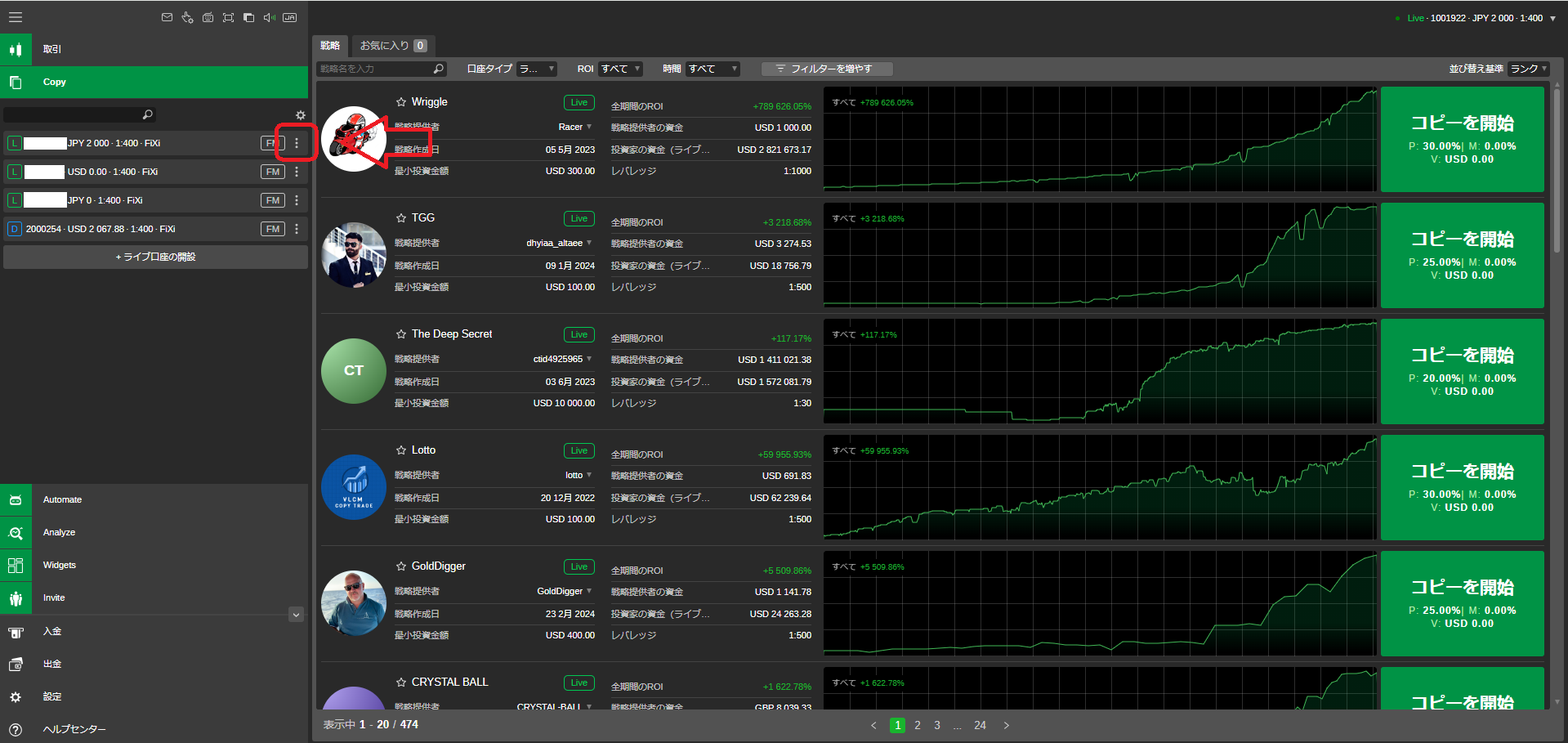1568x743 pixels.
Task: Open the GoldDigger profile photo
Action: click(x=354, y=603)
